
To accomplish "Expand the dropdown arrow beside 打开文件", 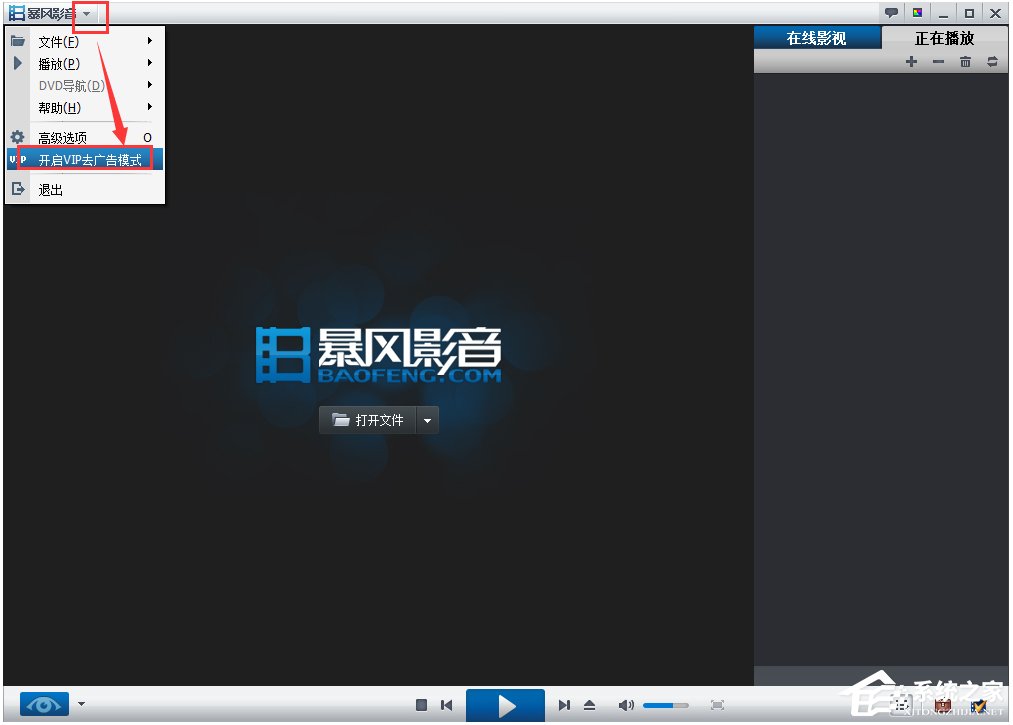I will pyautogui.click(x=428, y=420).
